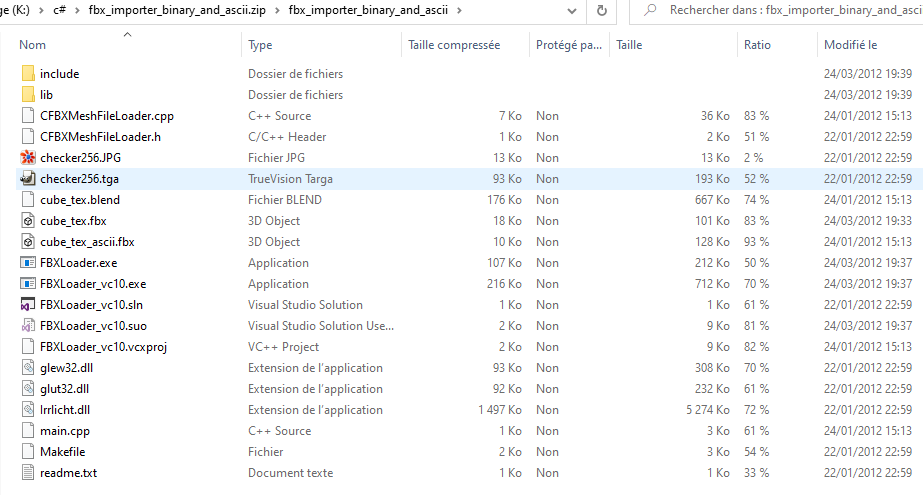Click the fbx_importer_binary_and_ascii breadcrumb folder
Viewport: 923px width, 495px height.
point(368,11)
